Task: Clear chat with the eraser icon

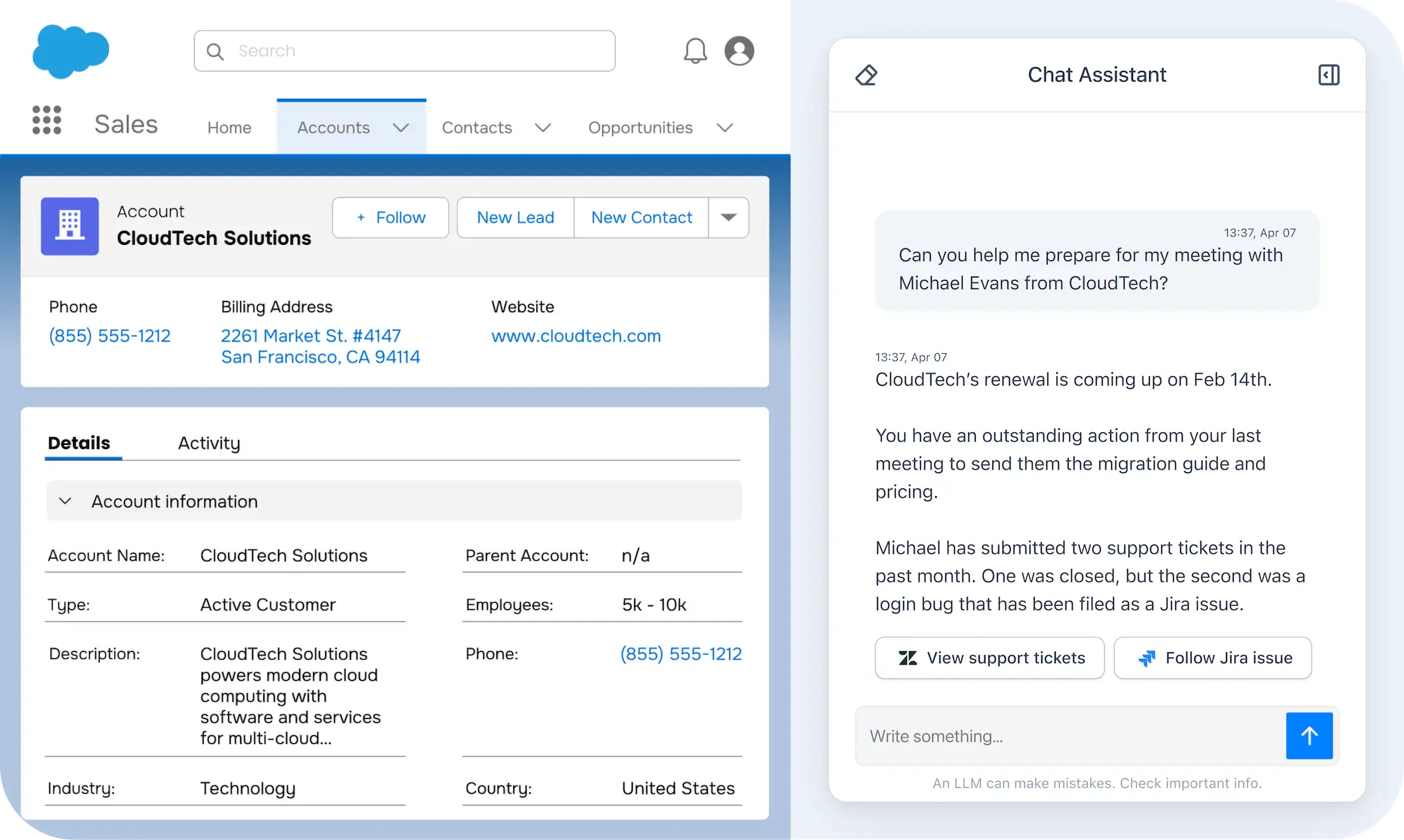Action: point(866,75)
